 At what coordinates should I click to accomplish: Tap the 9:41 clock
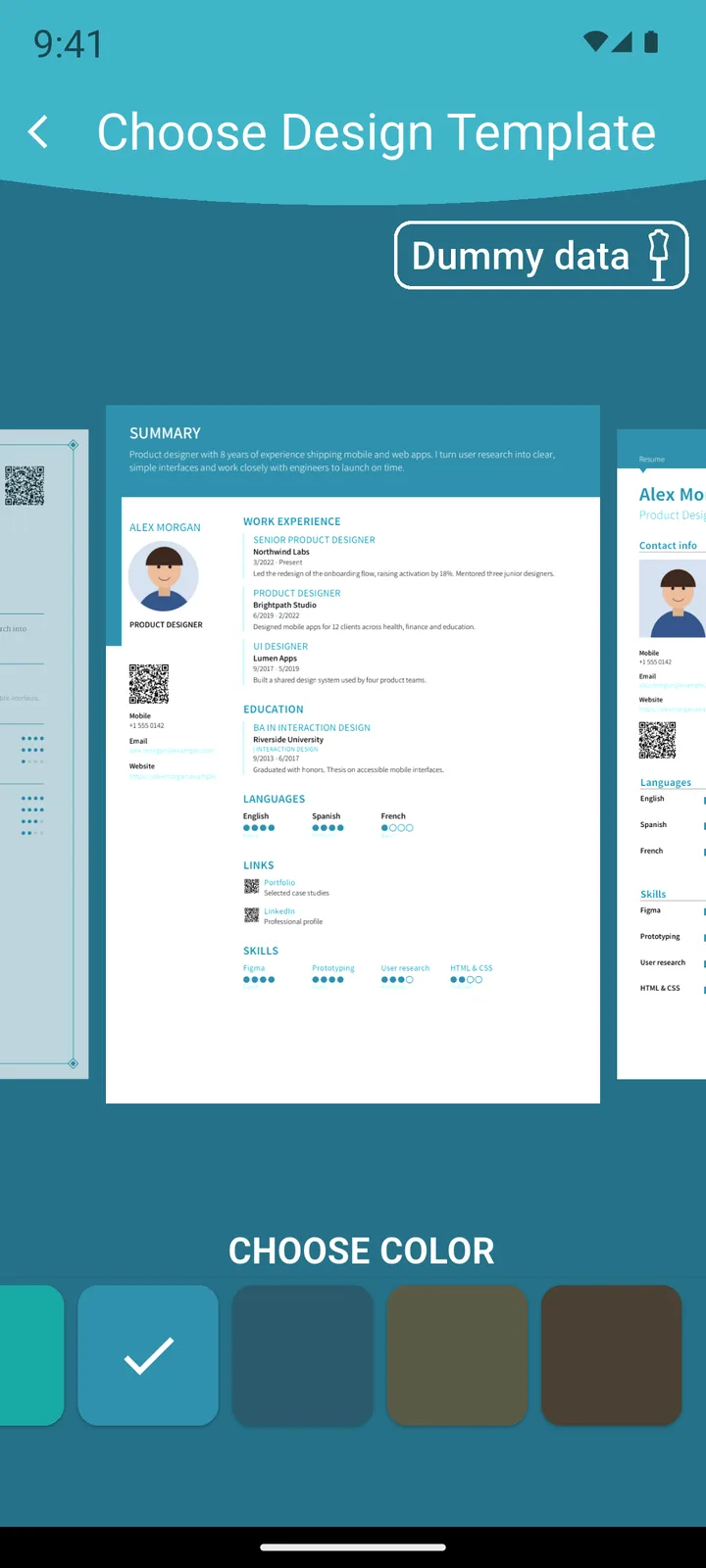click(68, 44)
